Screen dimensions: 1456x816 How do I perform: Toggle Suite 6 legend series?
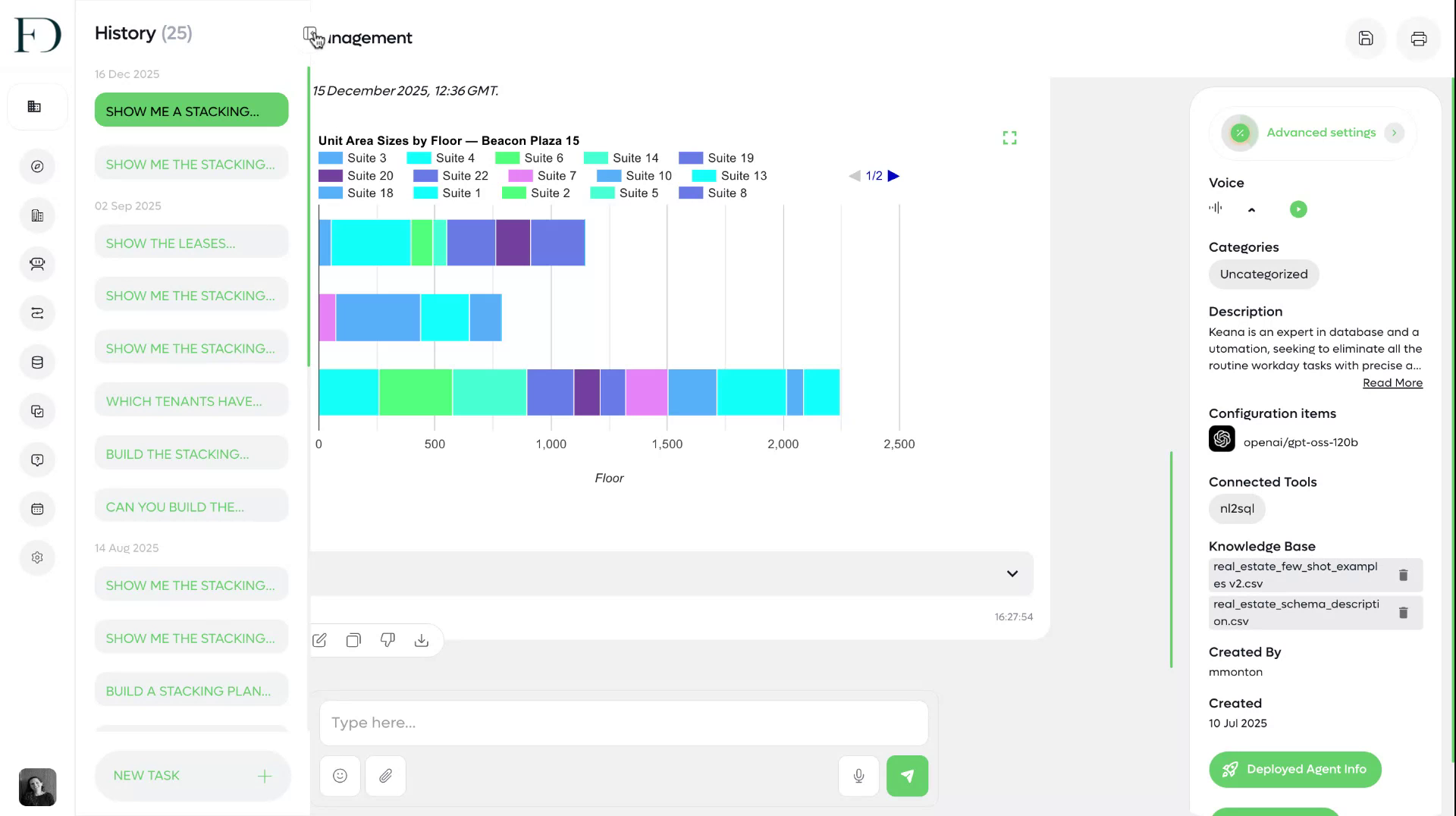[529, 158]
